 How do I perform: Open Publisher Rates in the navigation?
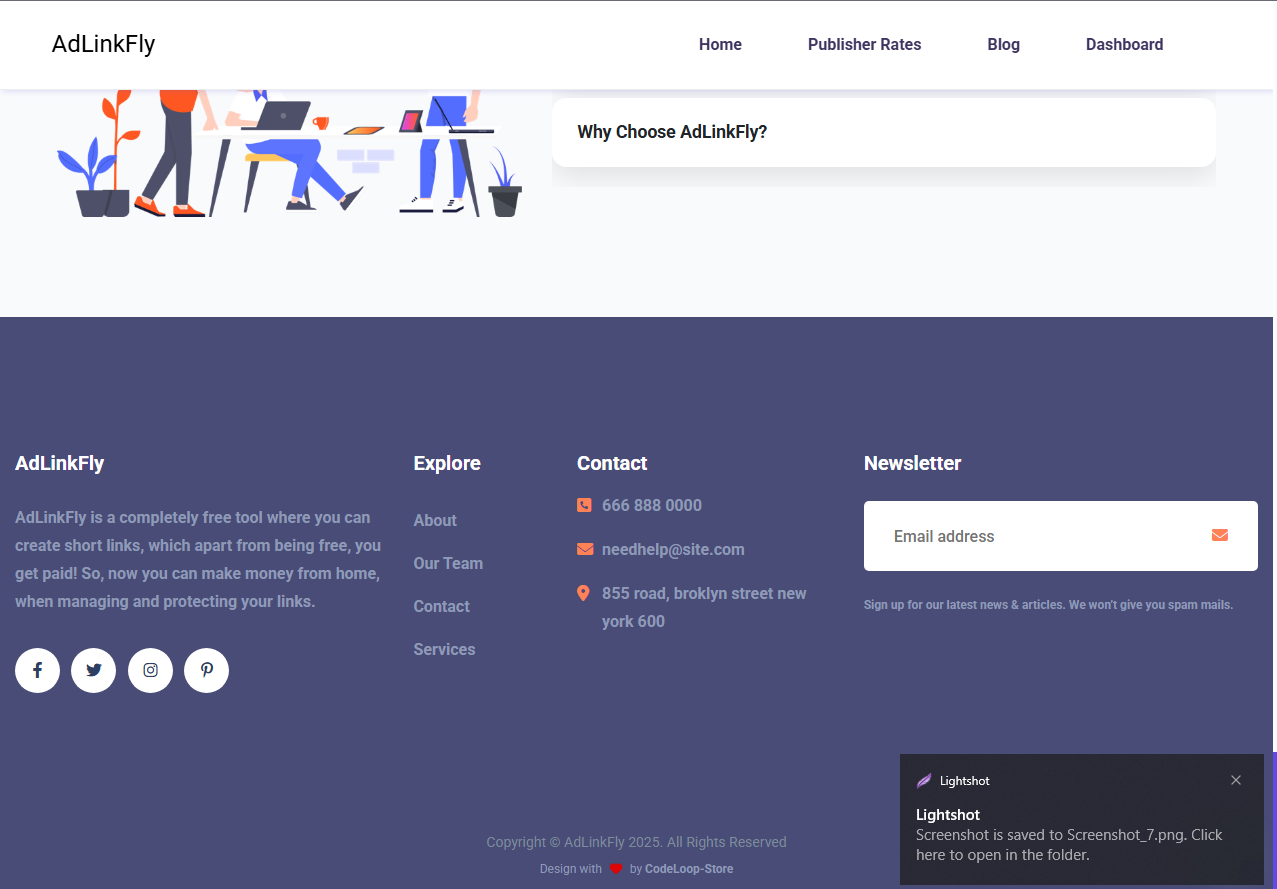pyautogui.click(x=865, y=44)
